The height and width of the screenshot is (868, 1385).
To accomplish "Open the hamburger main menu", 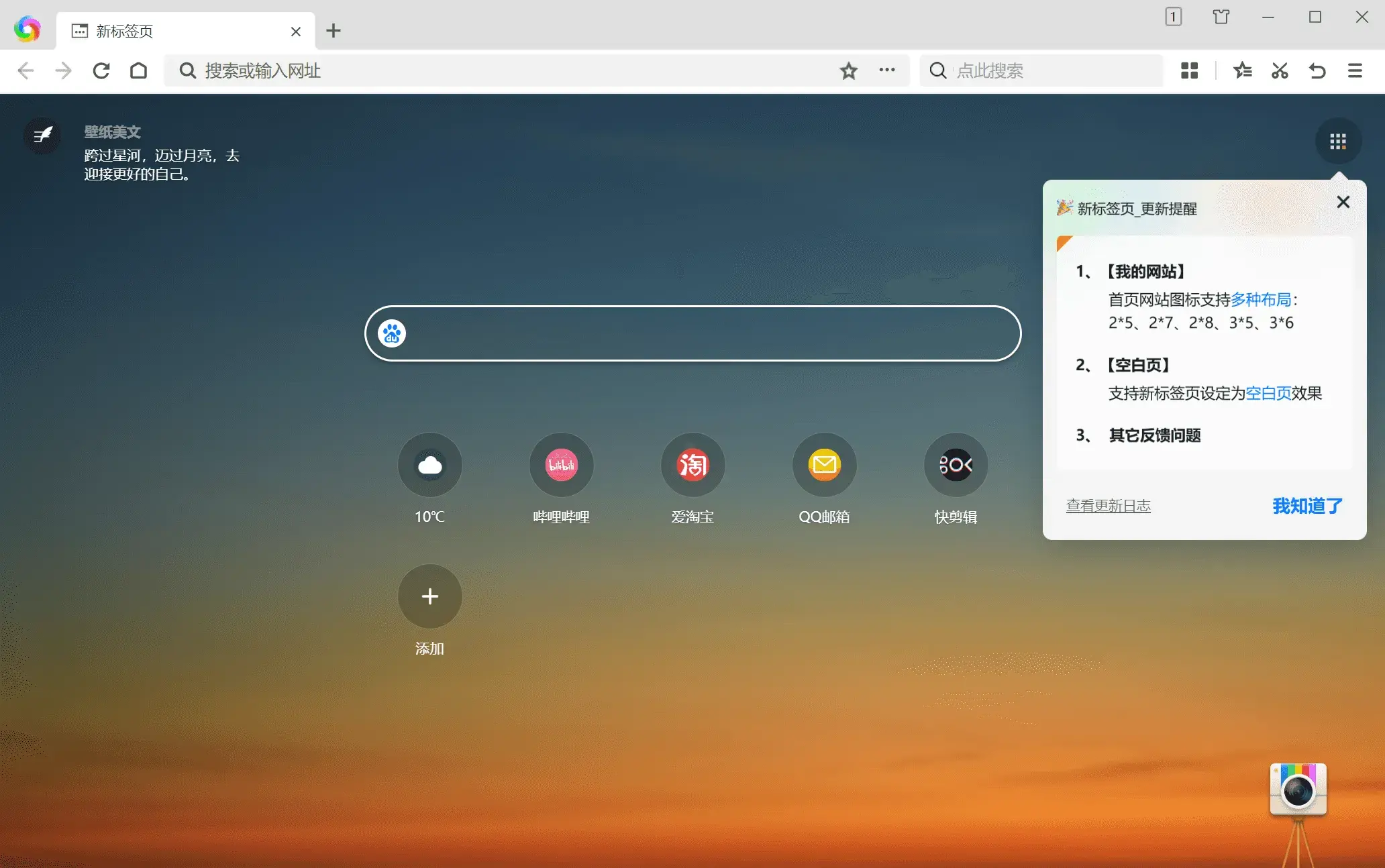I will (x=1355, y=70).
